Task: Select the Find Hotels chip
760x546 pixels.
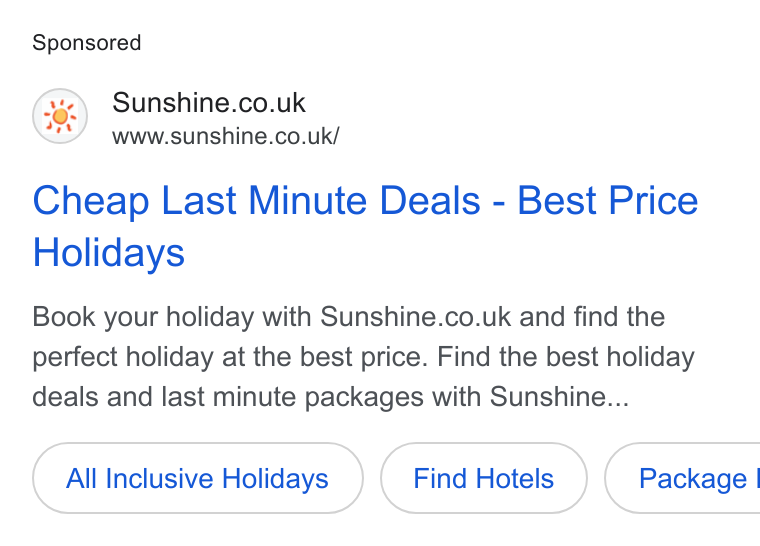Action: coord(484,478)
